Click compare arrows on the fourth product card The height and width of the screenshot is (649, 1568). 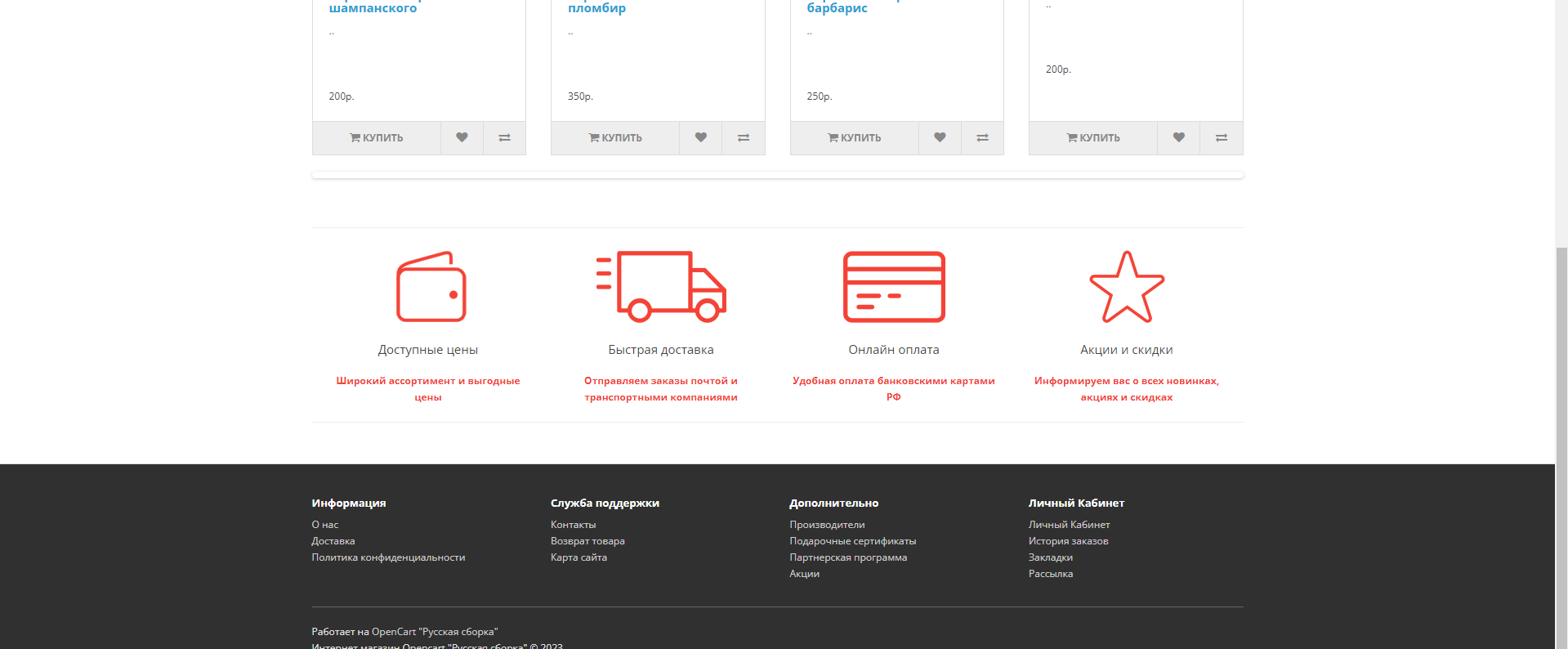click(1221, 137)
